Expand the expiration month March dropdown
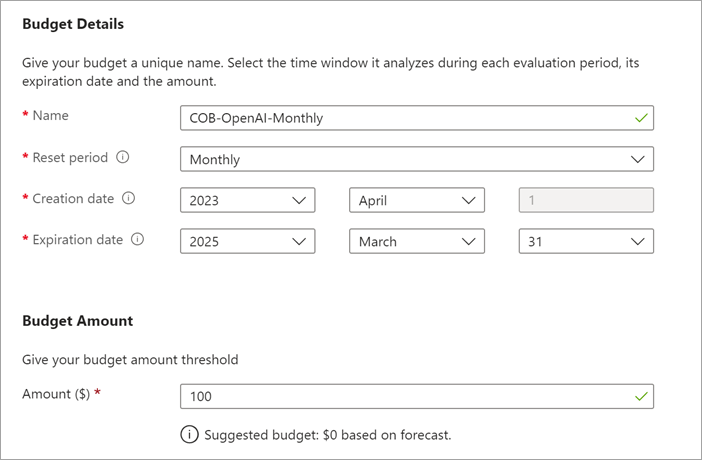702x460 pixels. coord(416,241)
